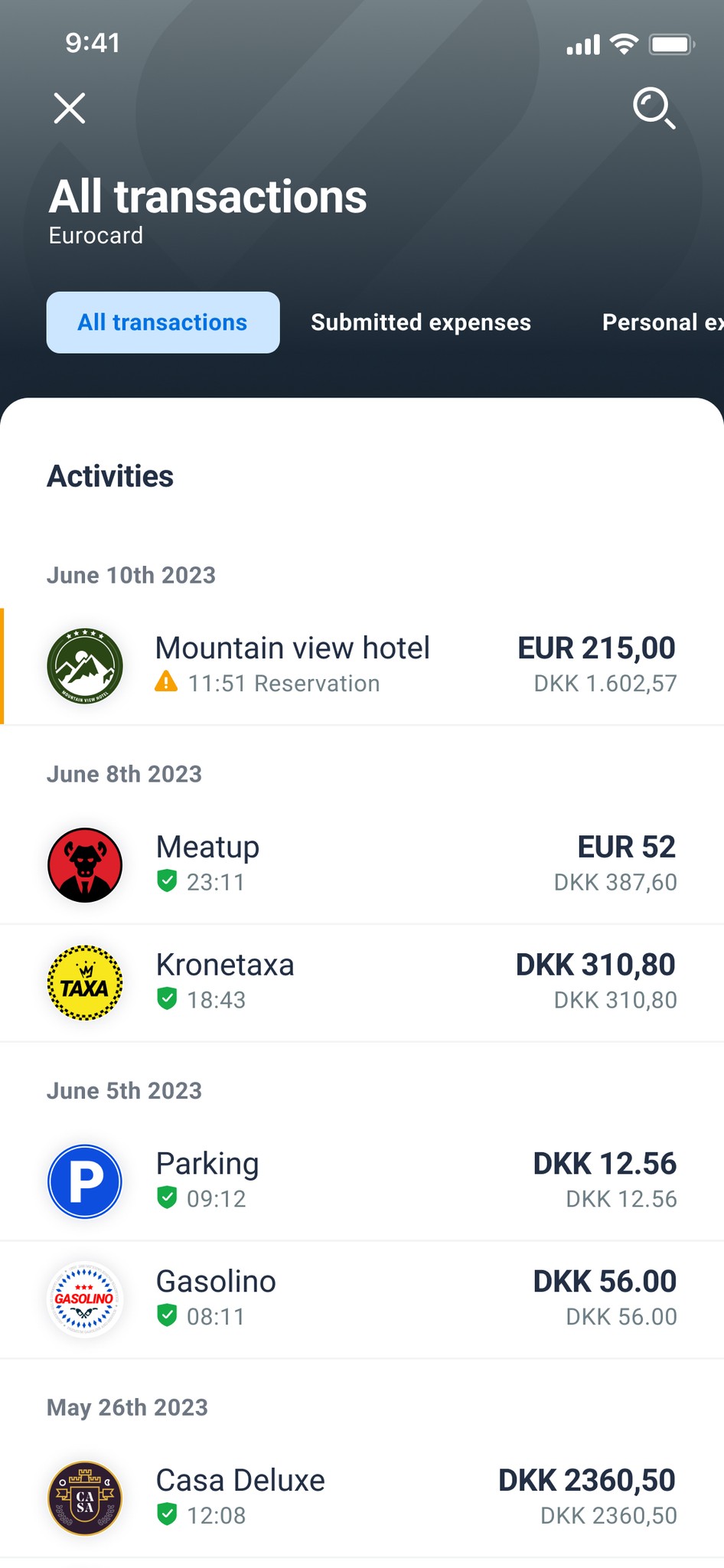Click the Casa Deluxe merchant name
Image resolution: width=724 pixels, height=1568 pixels.
240,1481
